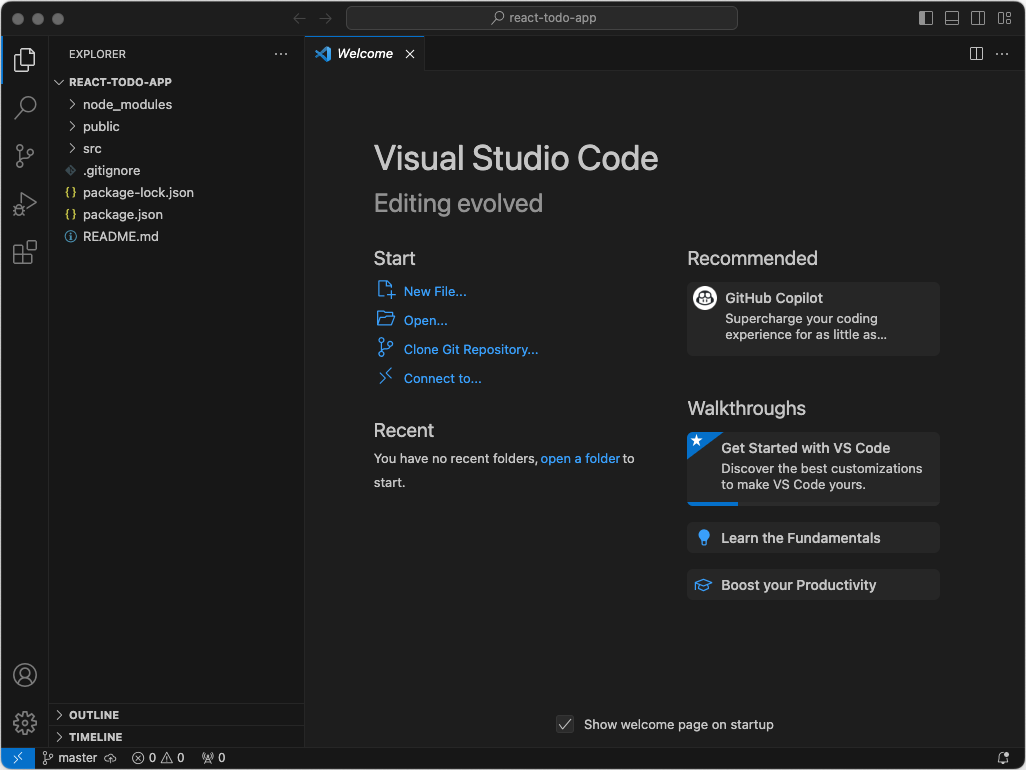The width and height of the screenshot is (1026, 770).
Task: Publish branch using the cloud icon
Action: pyautogui.click(x=111, y=758)
